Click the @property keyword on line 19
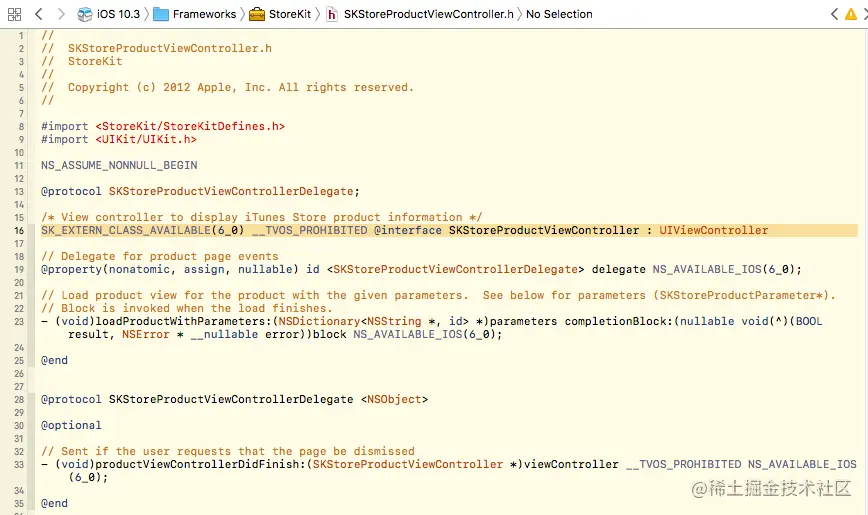 click(71, 270)
